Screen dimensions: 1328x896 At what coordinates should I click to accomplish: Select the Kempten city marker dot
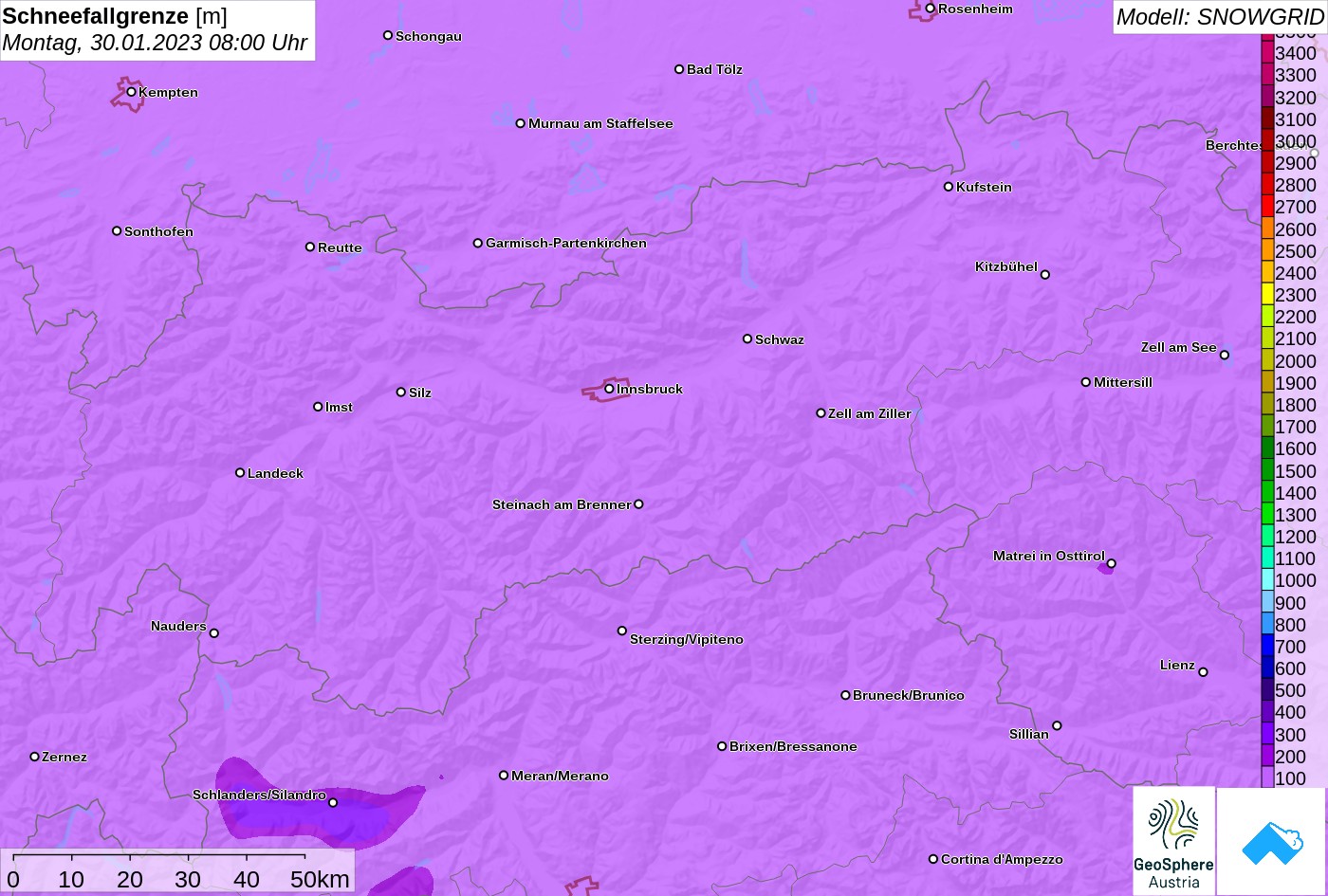click(x=131, y=92)
